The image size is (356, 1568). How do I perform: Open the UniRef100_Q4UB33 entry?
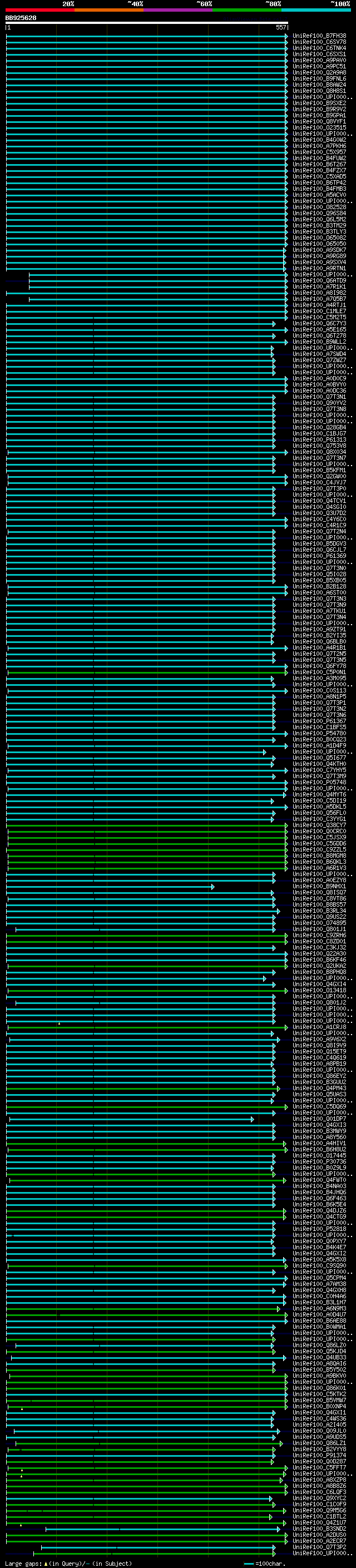[319, 1357]
